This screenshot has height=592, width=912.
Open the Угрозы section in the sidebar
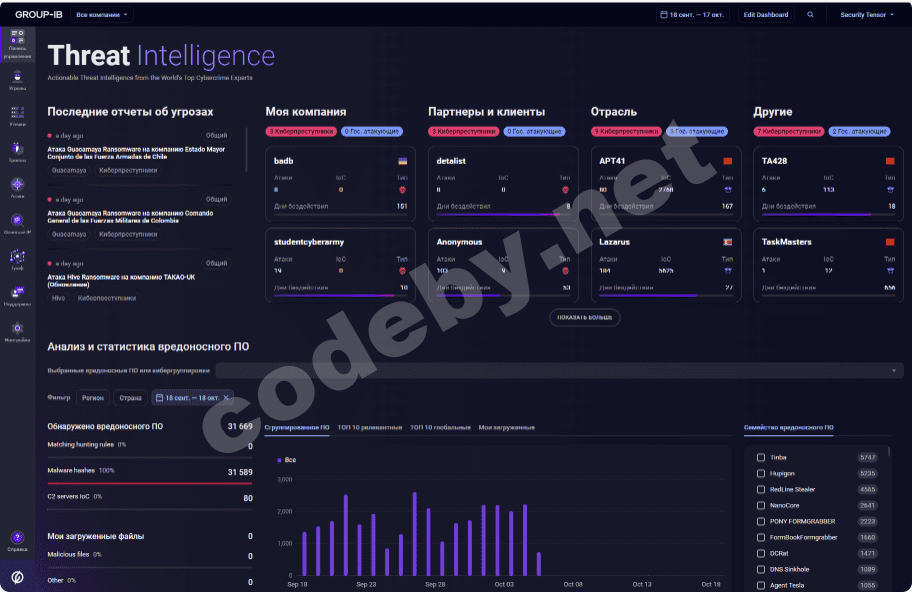tap(17, 80)
